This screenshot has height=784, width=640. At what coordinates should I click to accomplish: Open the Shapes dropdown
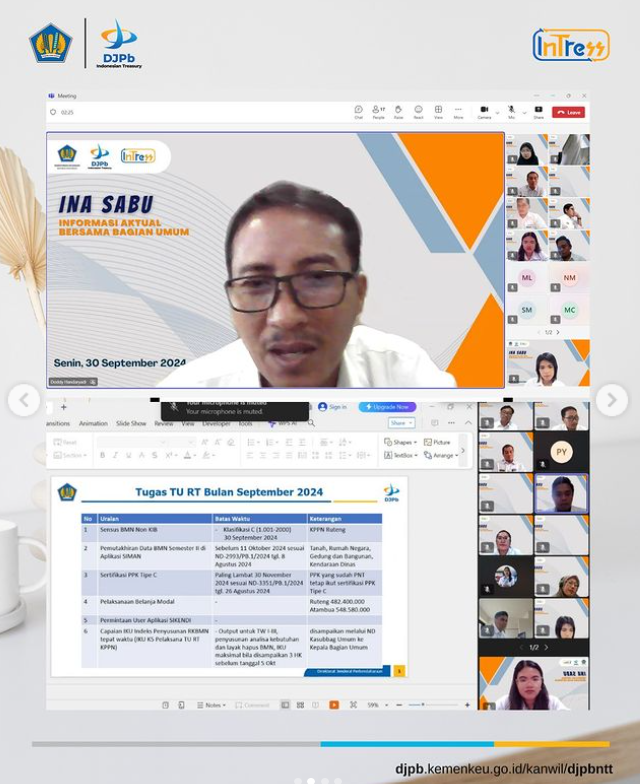point(400,442)
